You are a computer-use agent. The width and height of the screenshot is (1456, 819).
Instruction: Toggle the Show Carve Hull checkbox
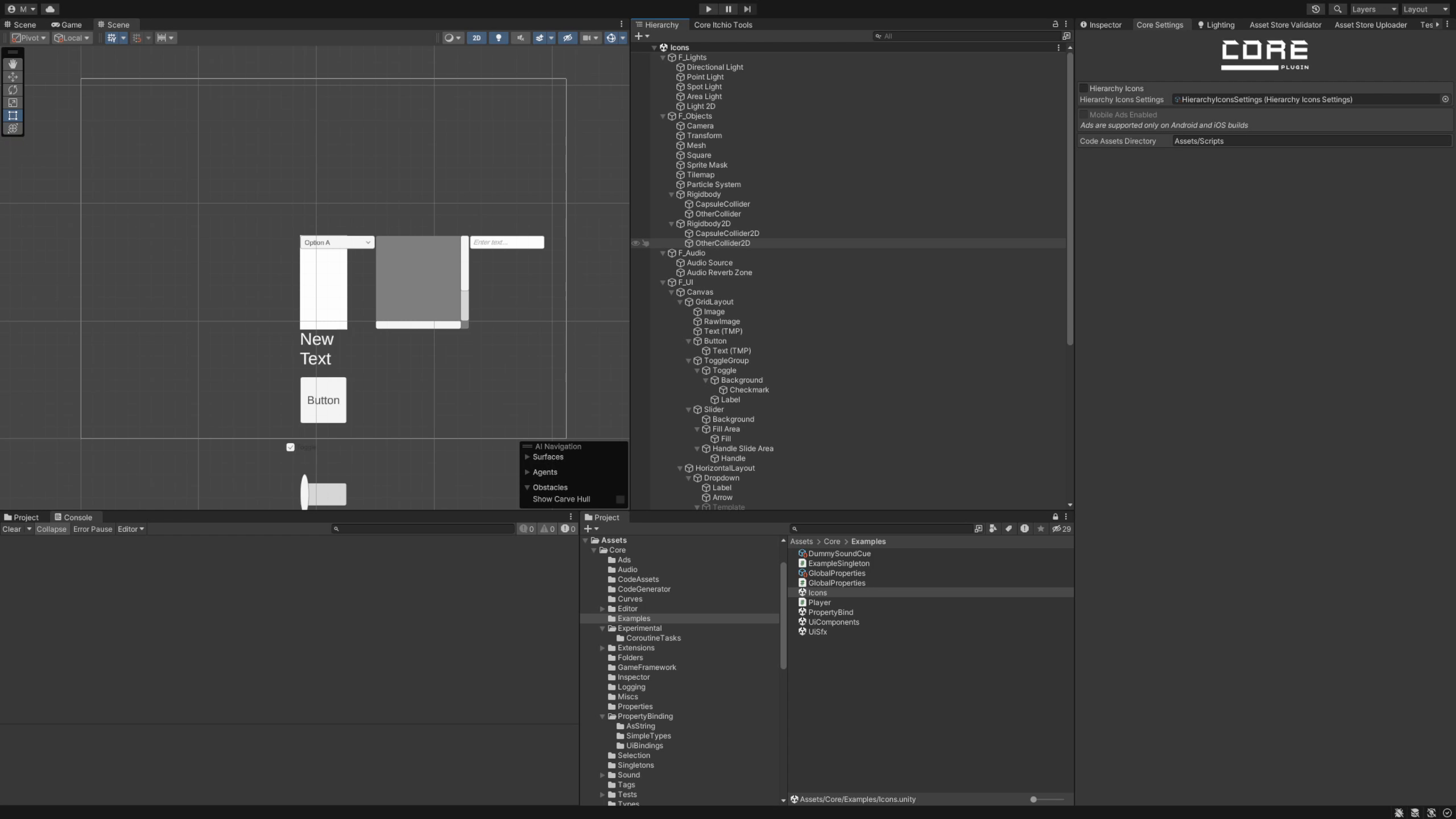[620, 499]
